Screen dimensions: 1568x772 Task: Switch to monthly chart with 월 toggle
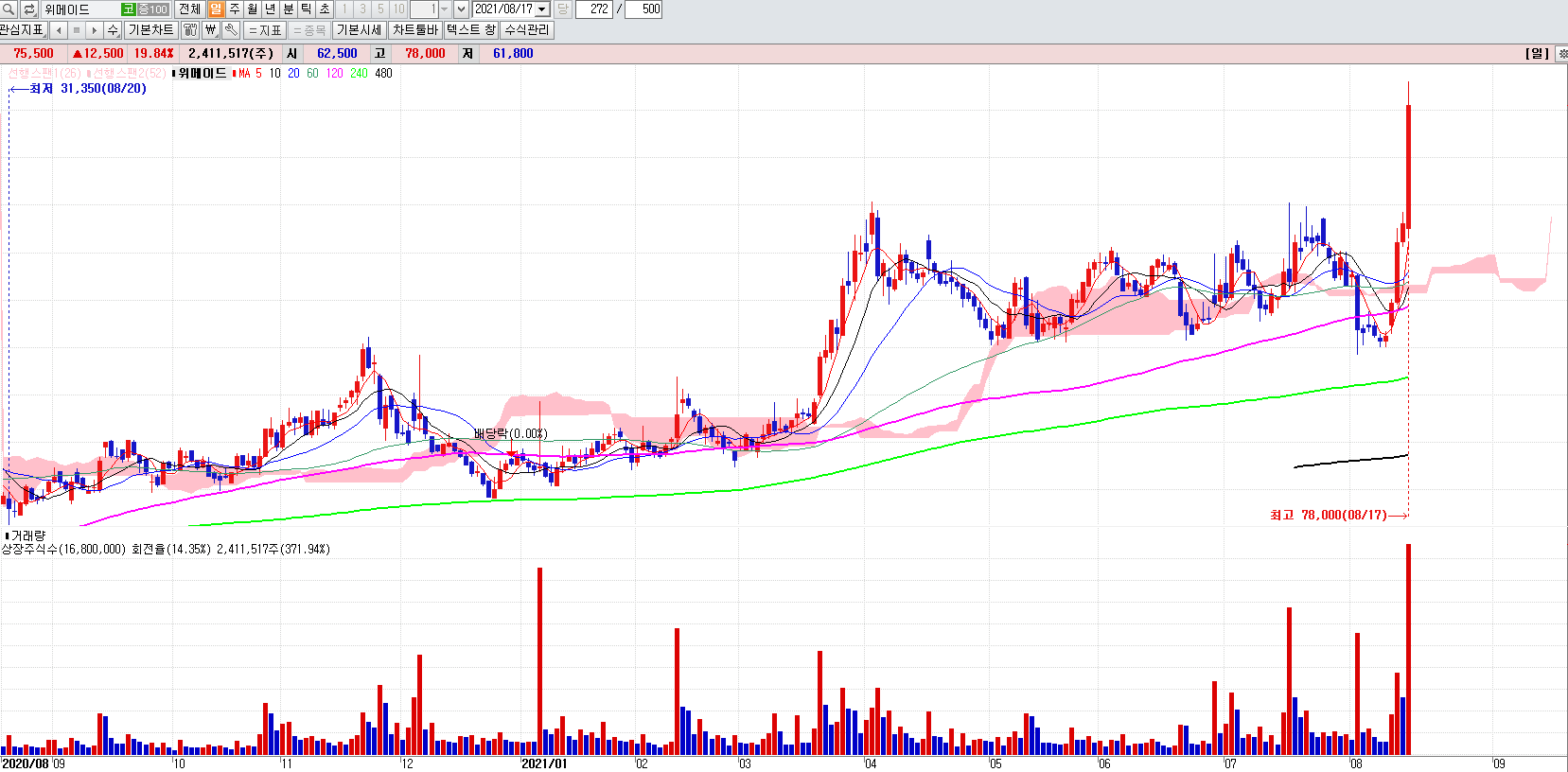pyautogui.click(x=252, y=9)
